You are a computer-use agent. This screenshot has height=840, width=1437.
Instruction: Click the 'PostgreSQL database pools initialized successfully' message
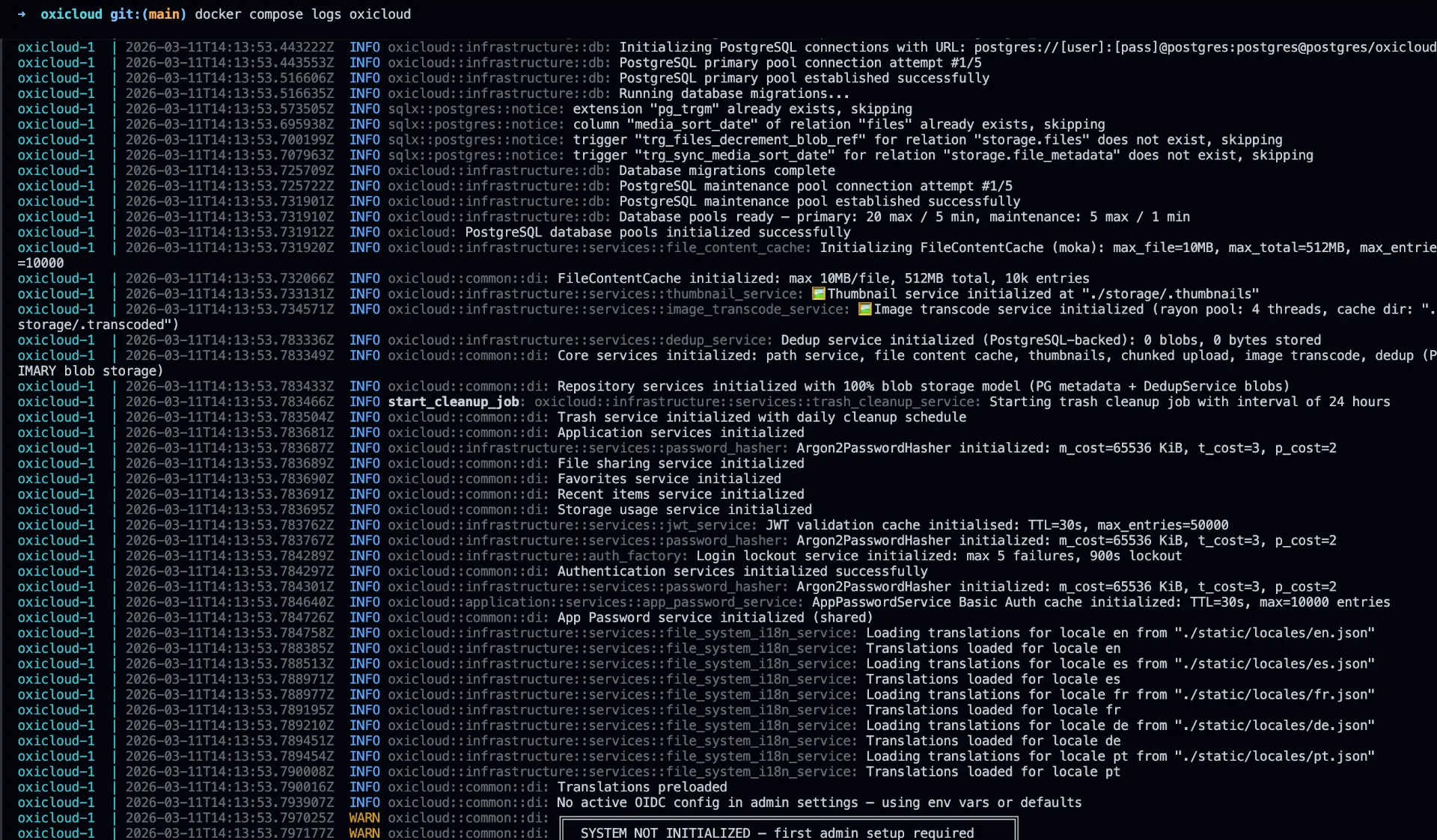click(x=657, y=232)
